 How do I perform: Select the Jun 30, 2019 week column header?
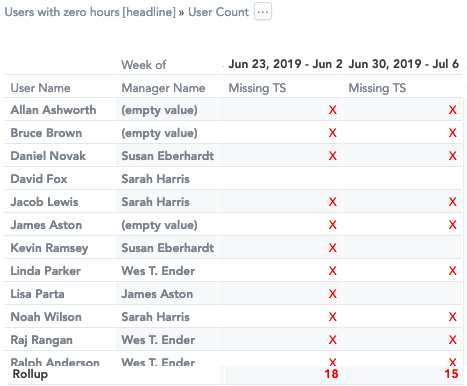404,64
